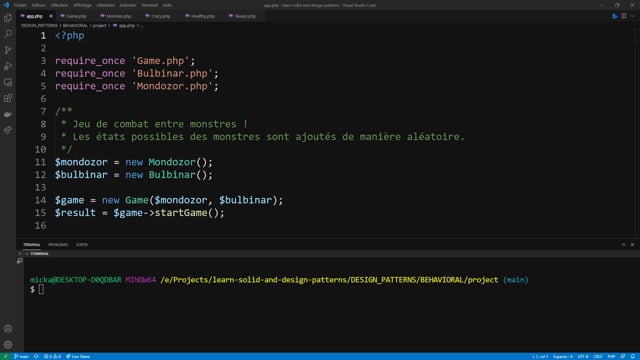Open the Remote Explorer view

tap(8, 82)
